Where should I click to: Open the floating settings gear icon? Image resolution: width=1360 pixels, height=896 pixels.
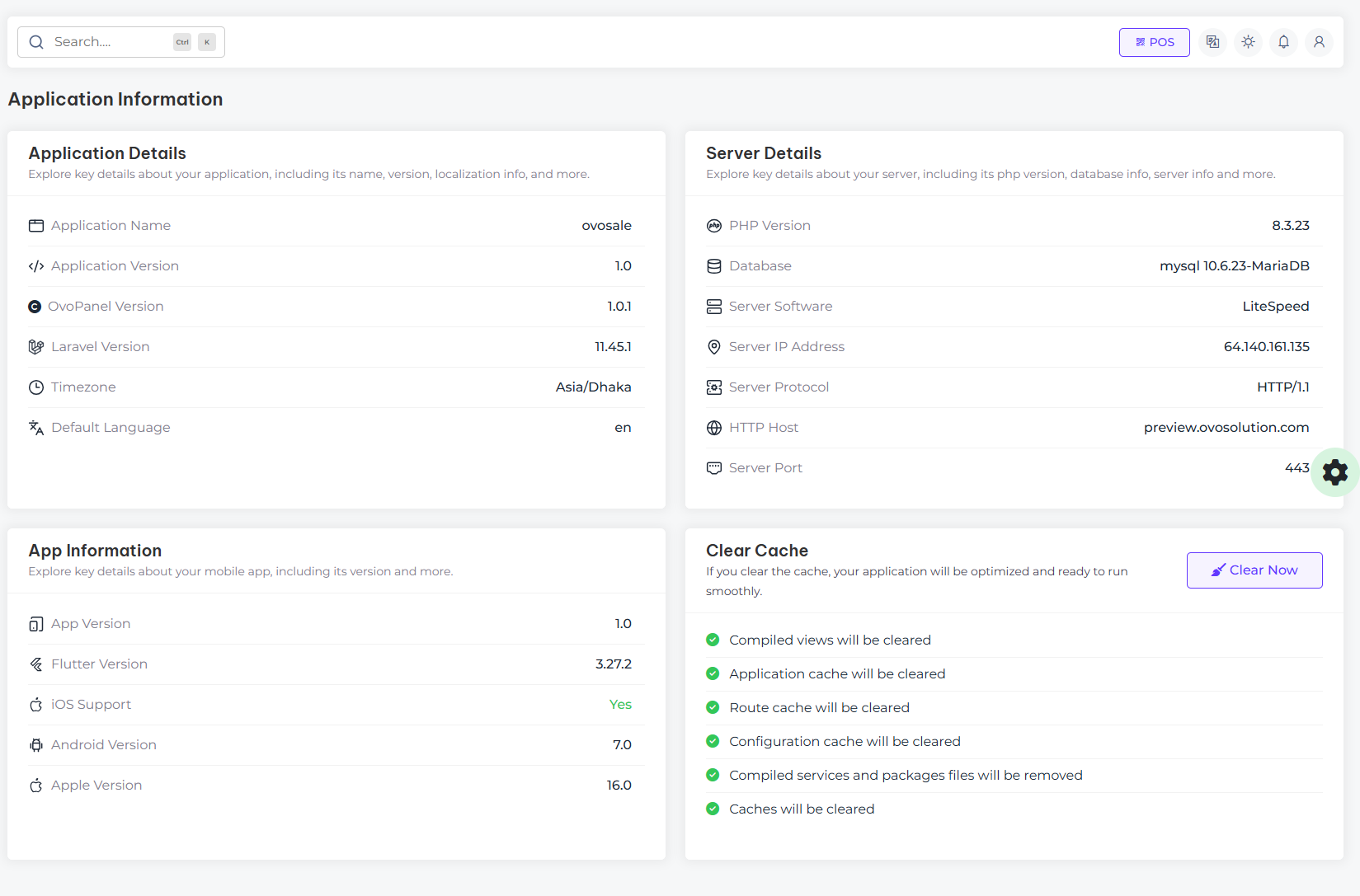point(1334,472)
